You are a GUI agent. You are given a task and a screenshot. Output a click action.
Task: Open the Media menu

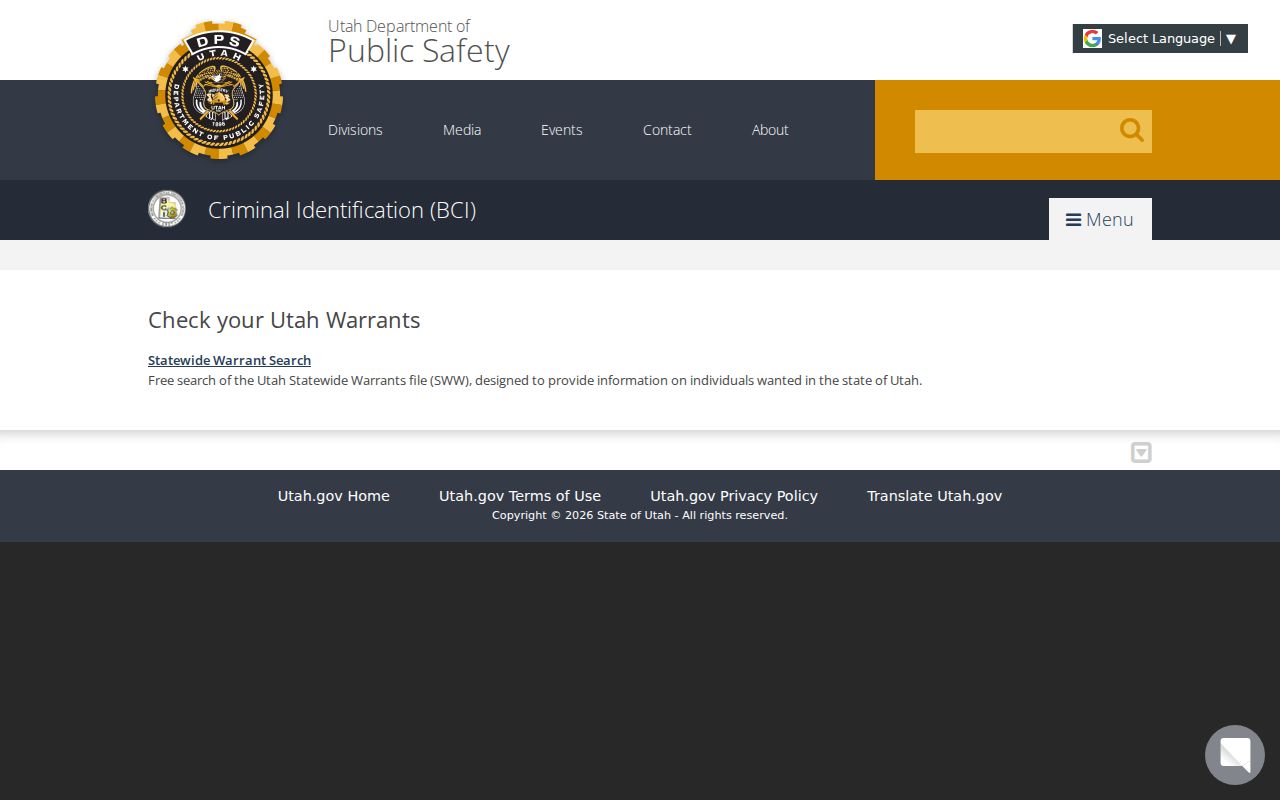click(462, 130)
